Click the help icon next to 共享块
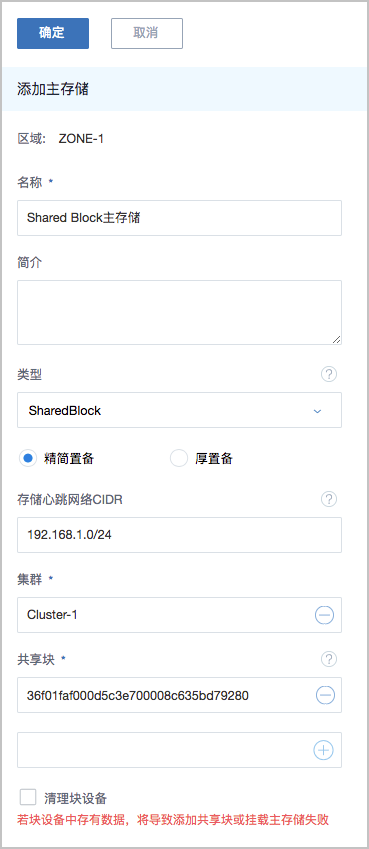 329,659
